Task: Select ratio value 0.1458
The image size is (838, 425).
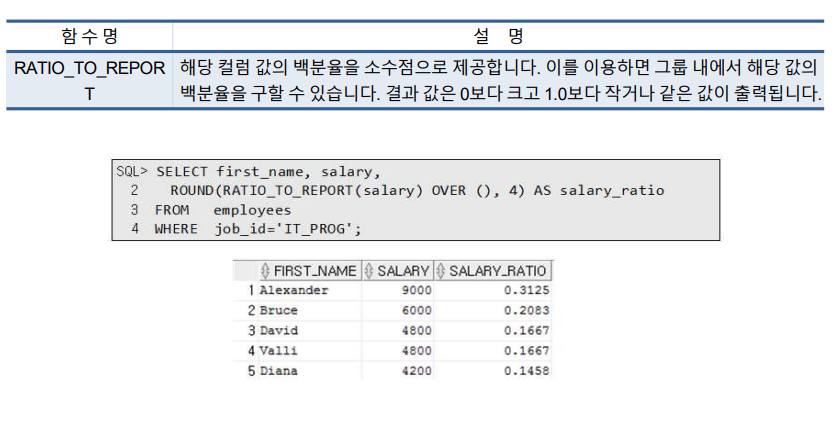Action: click(x=526, y=370)
